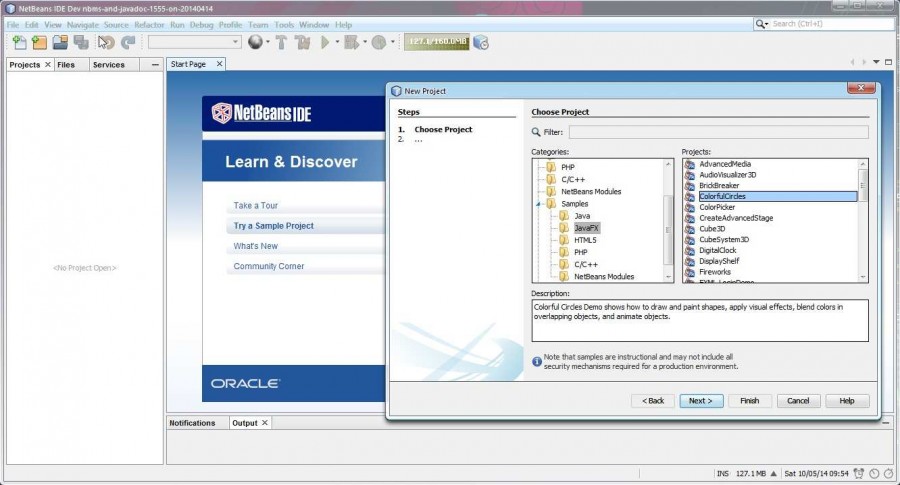Click the Build Project hammer icon

point(281,42)
